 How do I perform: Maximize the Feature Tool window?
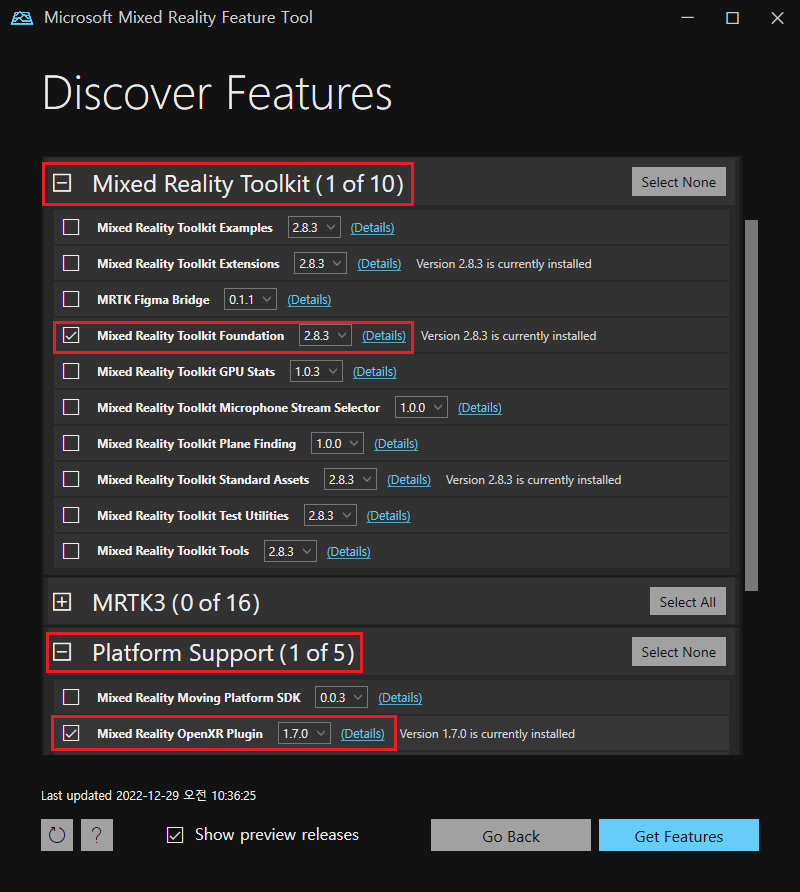(x=732, y=18)
